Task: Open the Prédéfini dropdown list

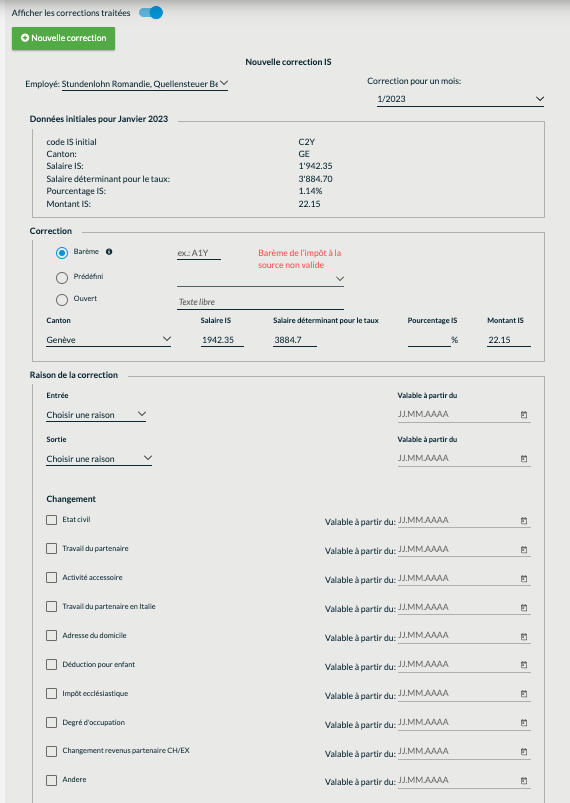Action: (260, 279)
